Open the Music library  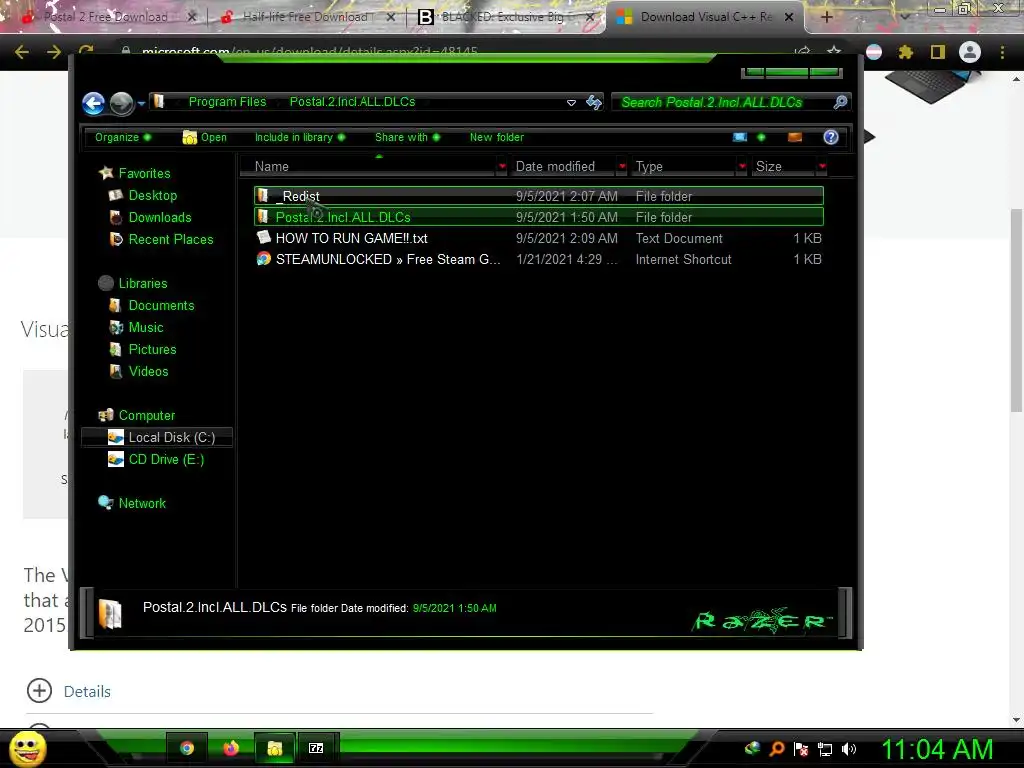click(146, 328)
